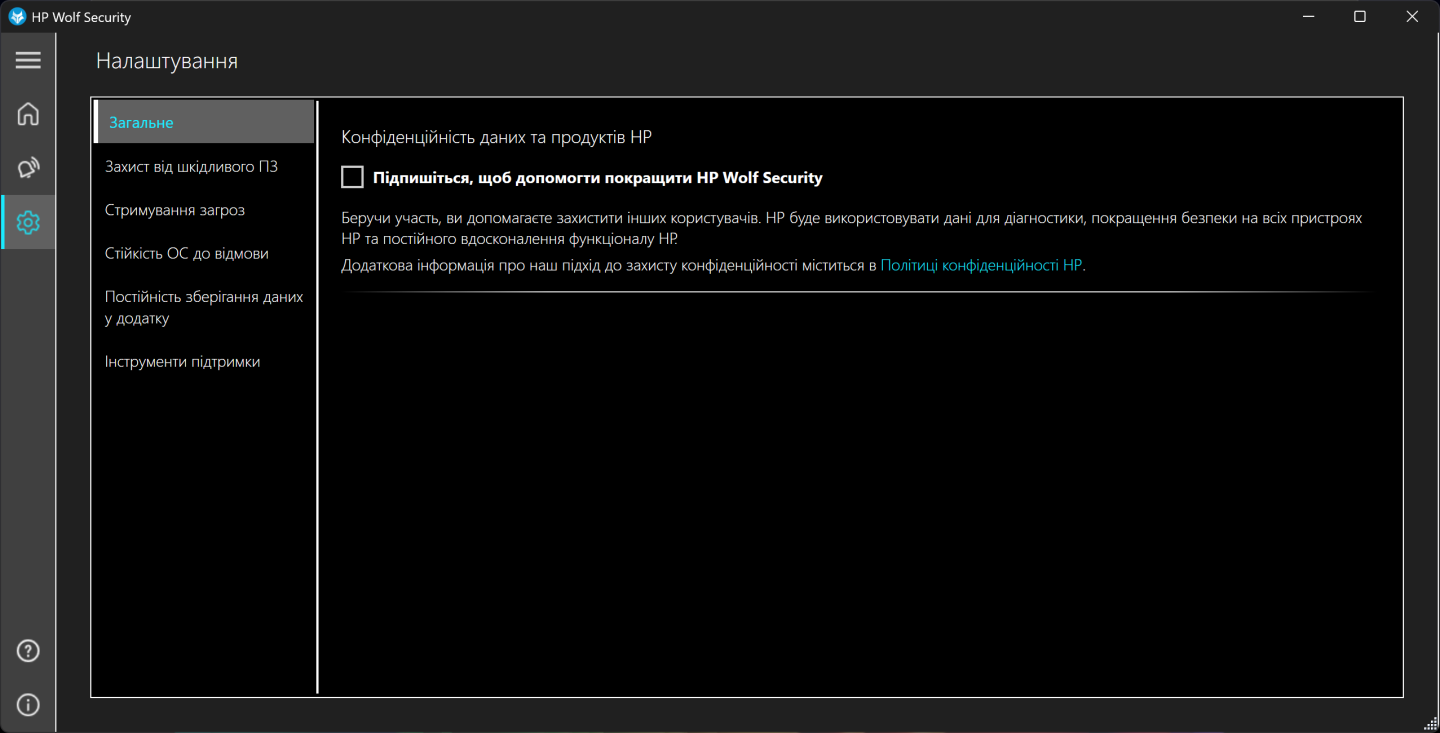Enable the HP Wolf Security improvement subscription checkbox
This screenshot has width=1440, height=733.
tap(352, 177)
